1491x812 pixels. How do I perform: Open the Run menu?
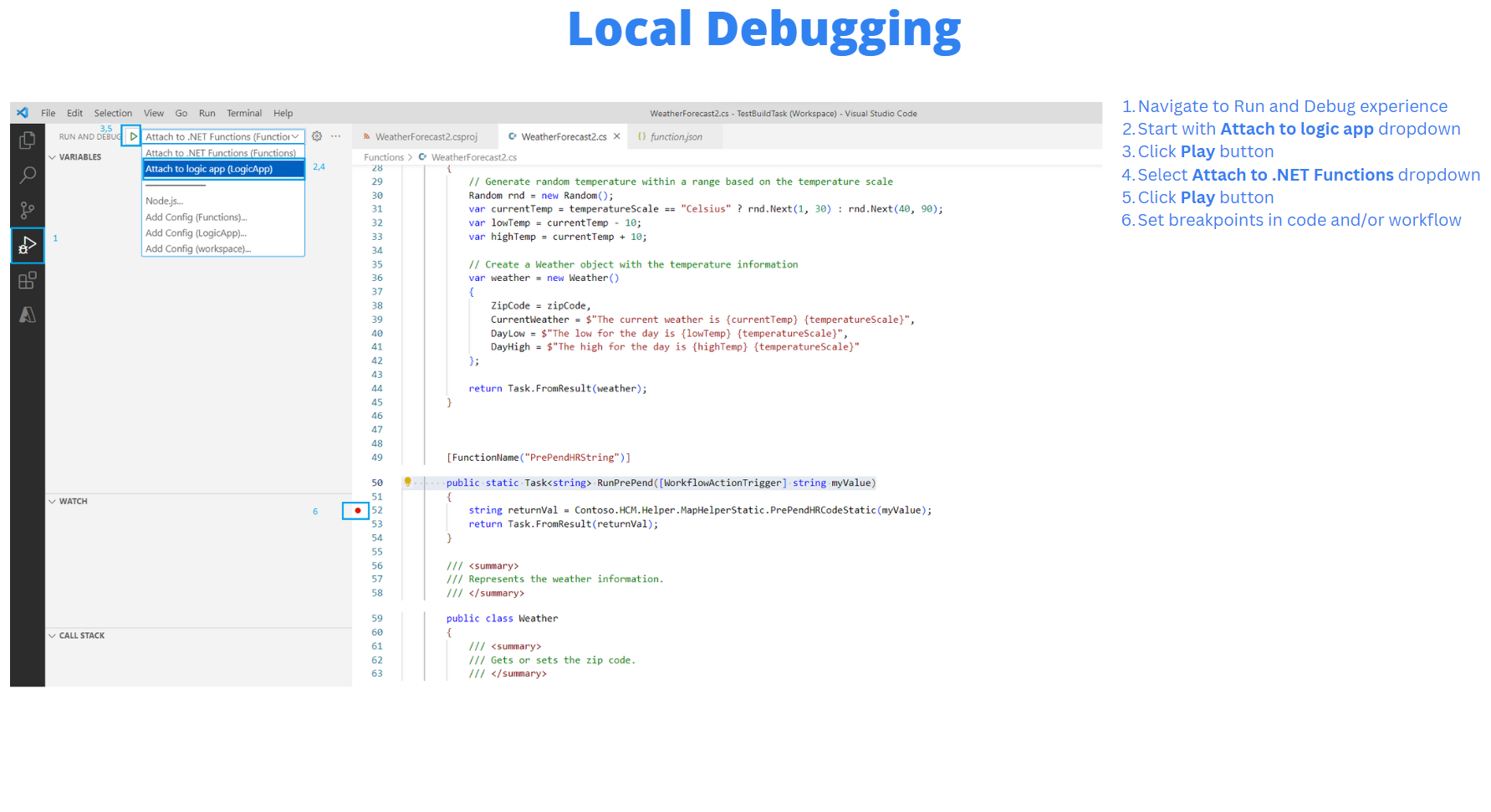207,113
